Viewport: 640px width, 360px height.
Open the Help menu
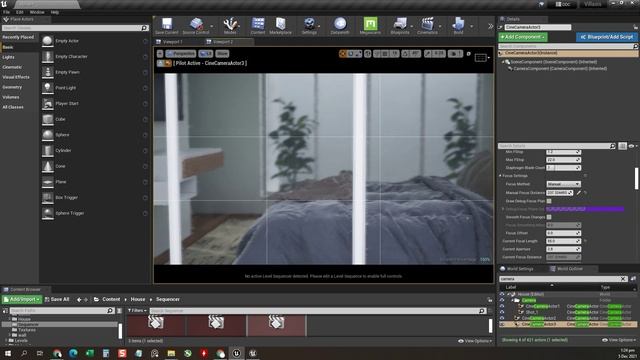(x=55, y=12)
